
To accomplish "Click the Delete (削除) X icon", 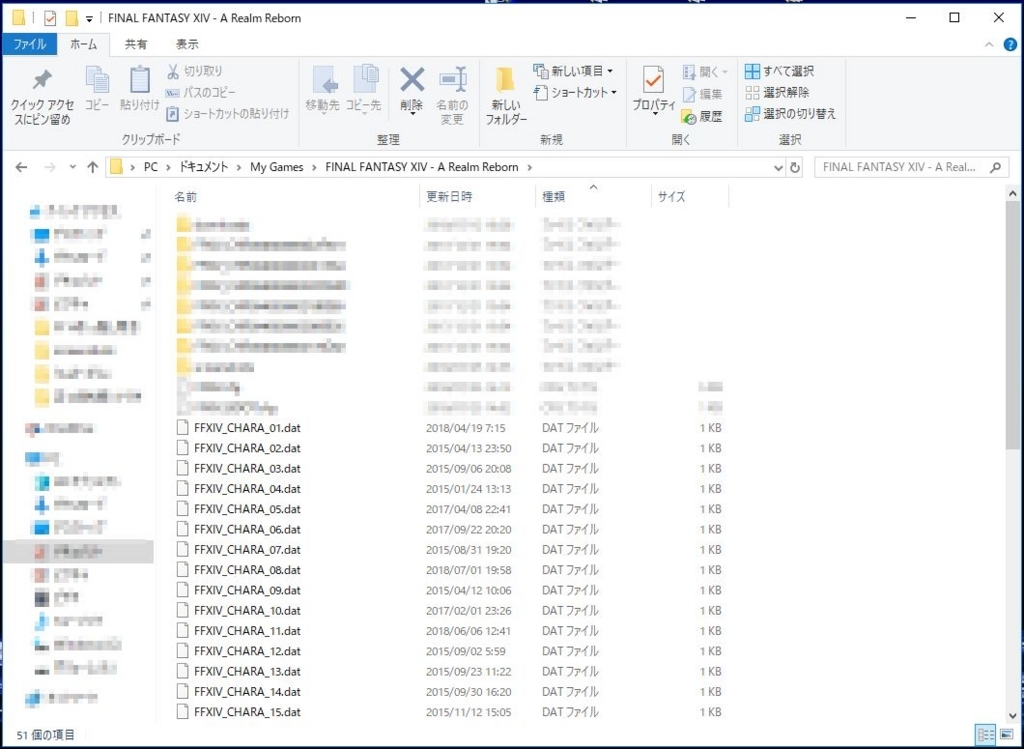I will (x=412, y=90).
